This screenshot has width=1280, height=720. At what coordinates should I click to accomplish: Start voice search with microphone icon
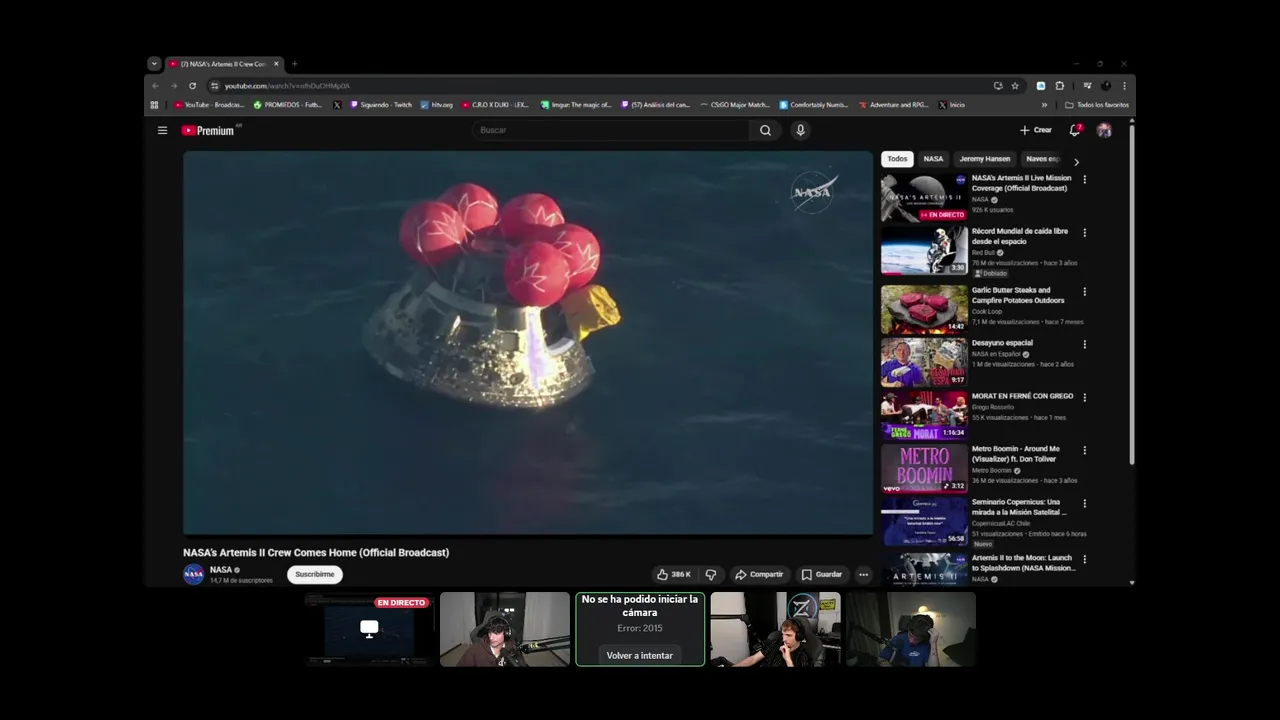coord(800,130)
